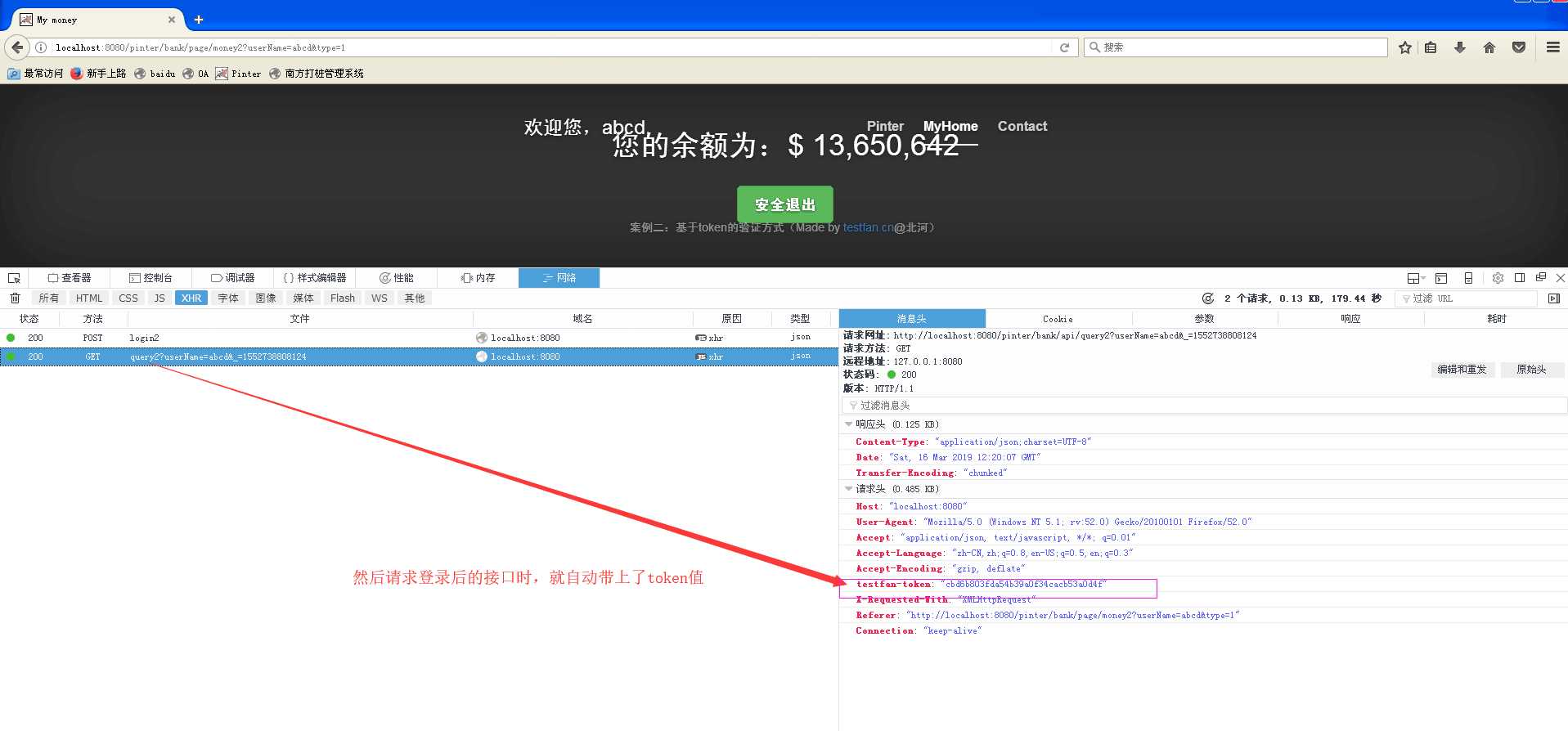Viewport: 1568px width, 731px height.
Task: Select the GET query2 request row
Action: tap(419, 357)
